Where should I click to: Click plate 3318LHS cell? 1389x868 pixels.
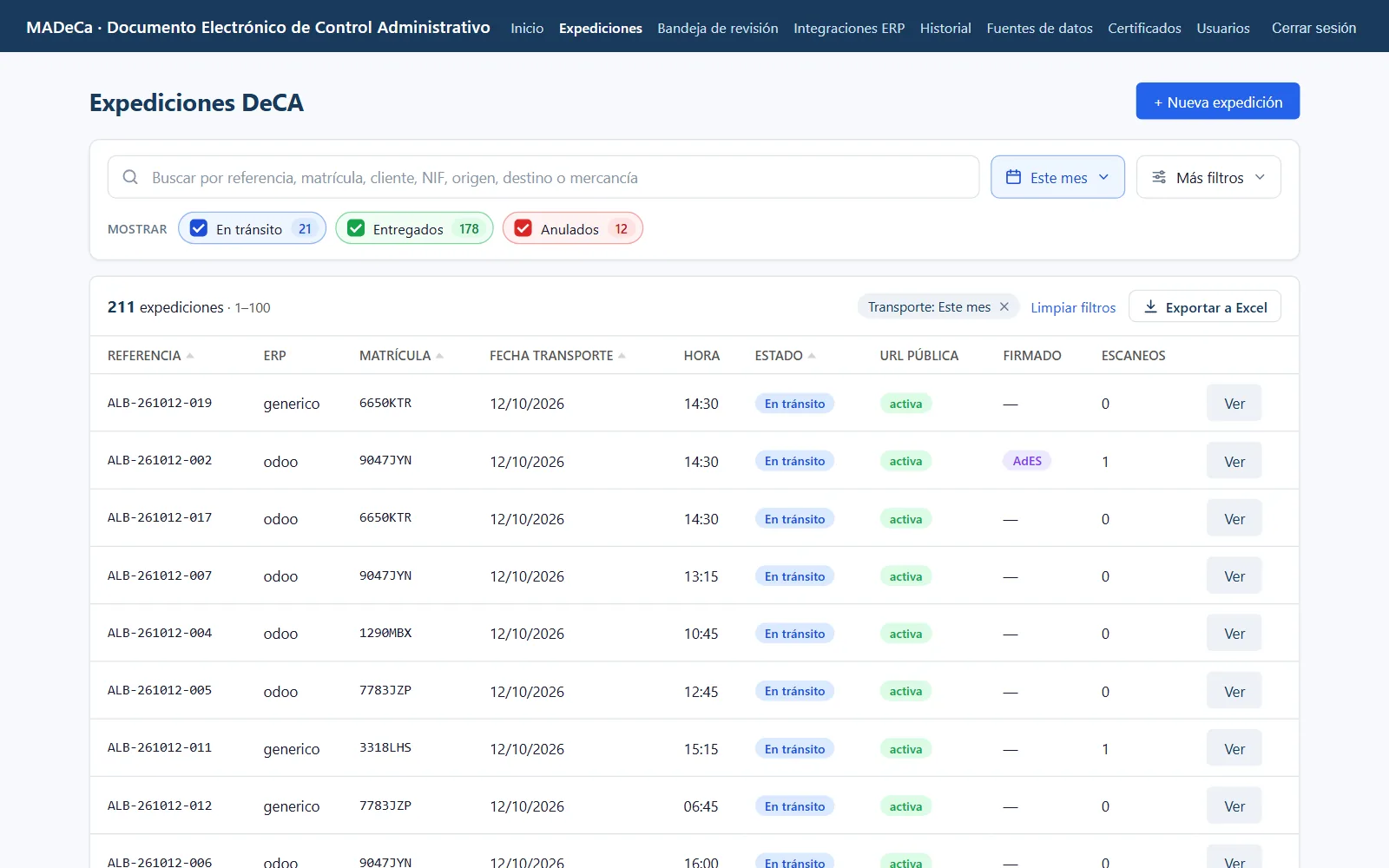[385, 747]
